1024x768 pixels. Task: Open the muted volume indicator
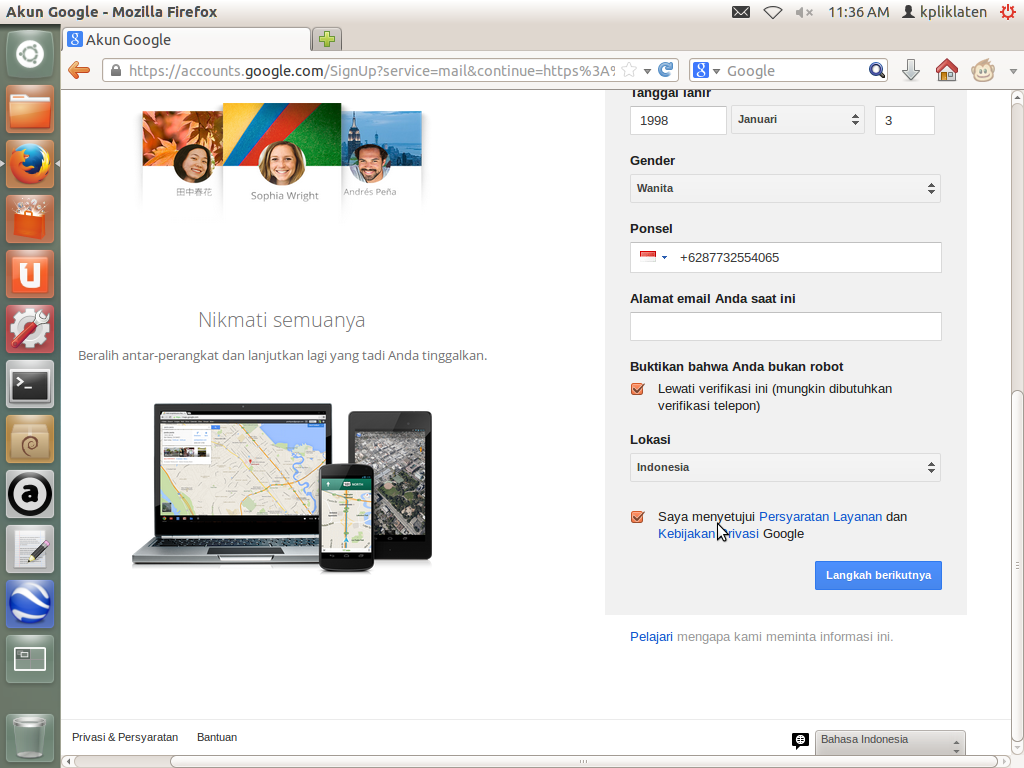pyautogui.click(x=804, y=12)
